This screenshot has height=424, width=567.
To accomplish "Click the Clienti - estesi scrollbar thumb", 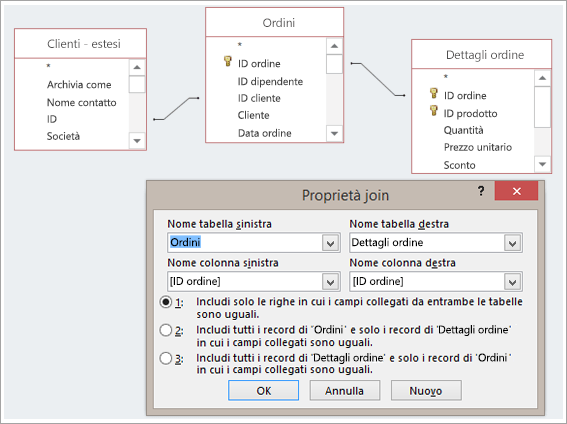I will [137, 84].
